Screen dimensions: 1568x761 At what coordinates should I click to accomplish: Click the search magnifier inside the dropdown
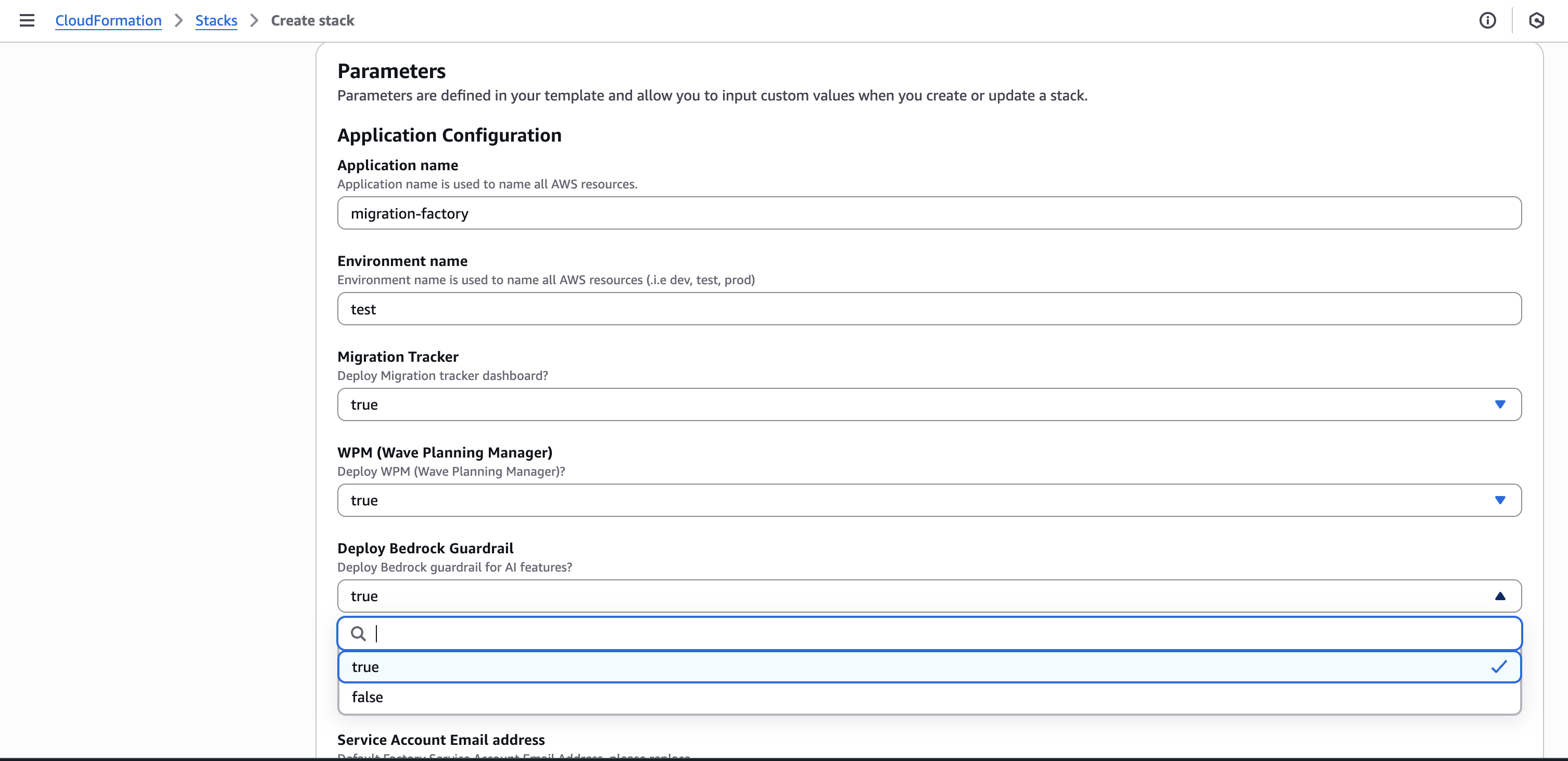click(x=358, y=633)
